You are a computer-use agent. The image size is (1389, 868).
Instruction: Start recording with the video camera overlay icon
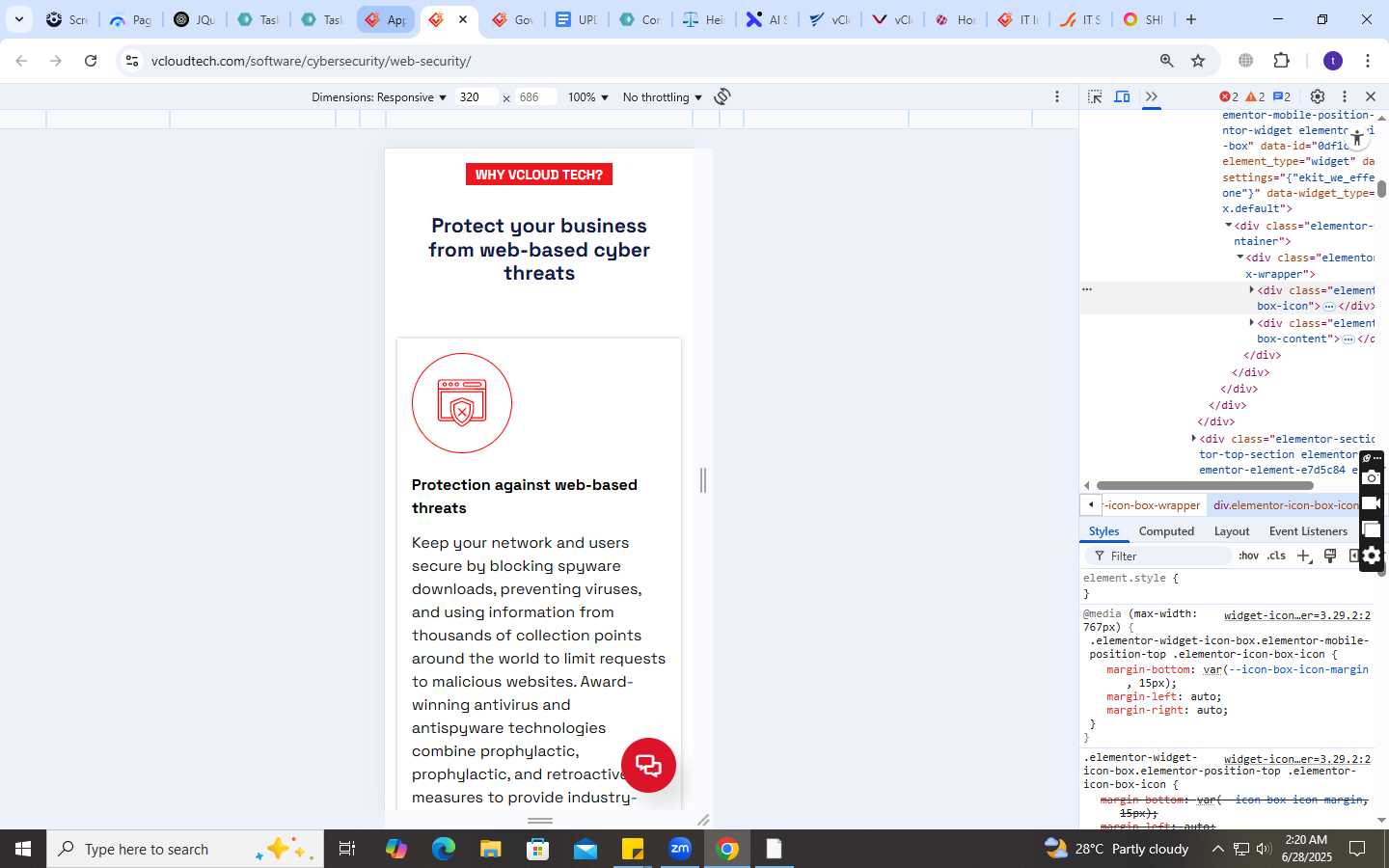(x=1372, y=503)
